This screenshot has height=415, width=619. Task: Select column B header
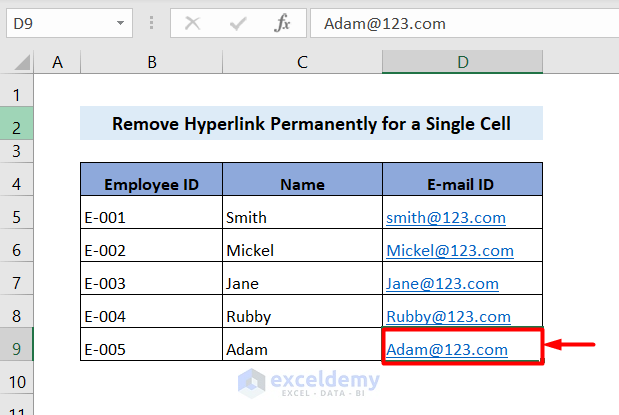coord(152,62)
